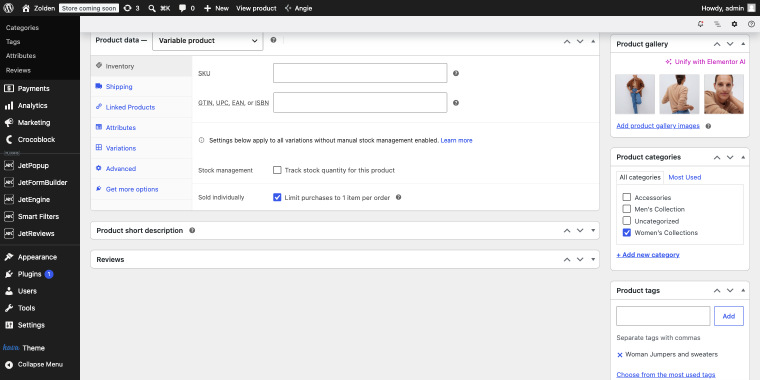Click the Collapse Menu arrow
Viewport: 760px width, 380px height.
(9, 364)
